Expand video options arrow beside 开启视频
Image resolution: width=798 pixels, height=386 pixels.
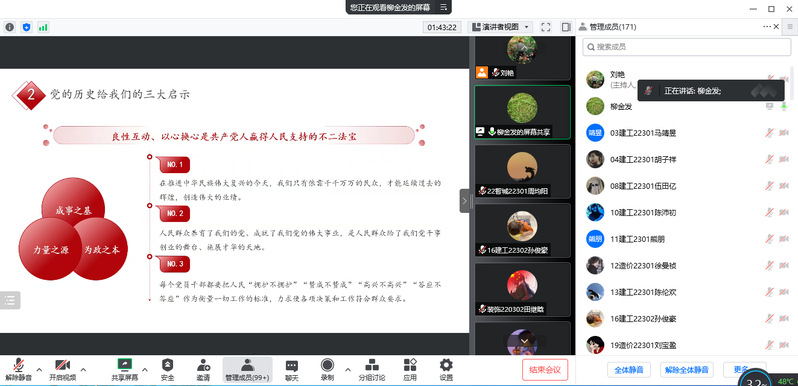coord(83,369)
